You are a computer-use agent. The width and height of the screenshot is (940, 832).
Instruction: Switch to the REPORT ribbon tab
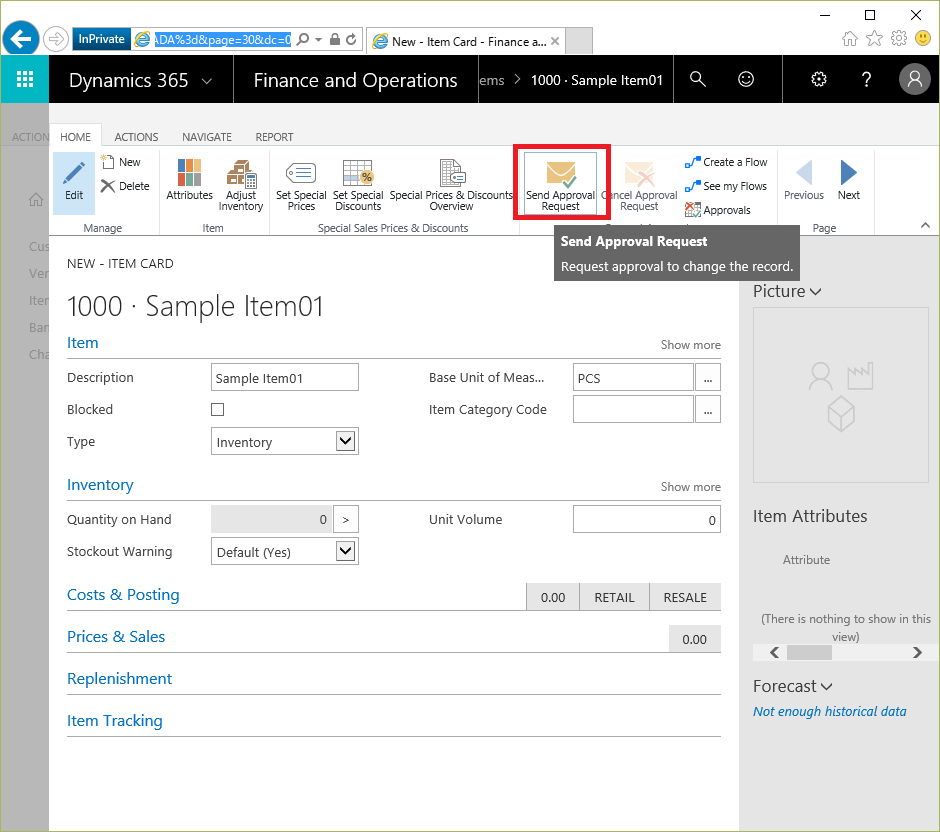click(275, 137)
